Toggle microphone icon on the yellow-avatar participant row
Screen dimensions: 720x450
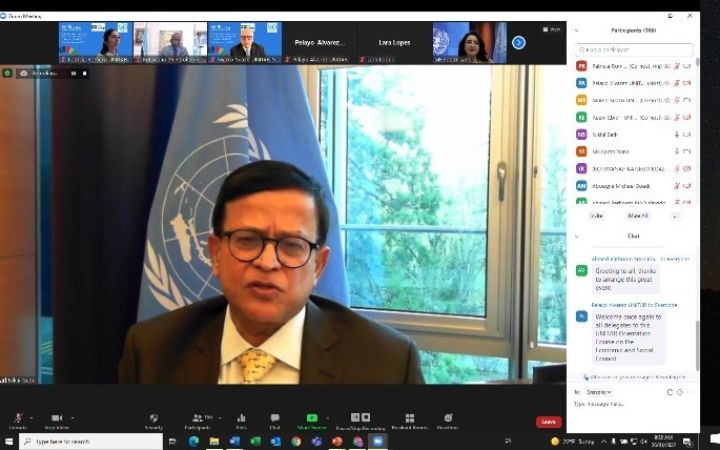676,100
